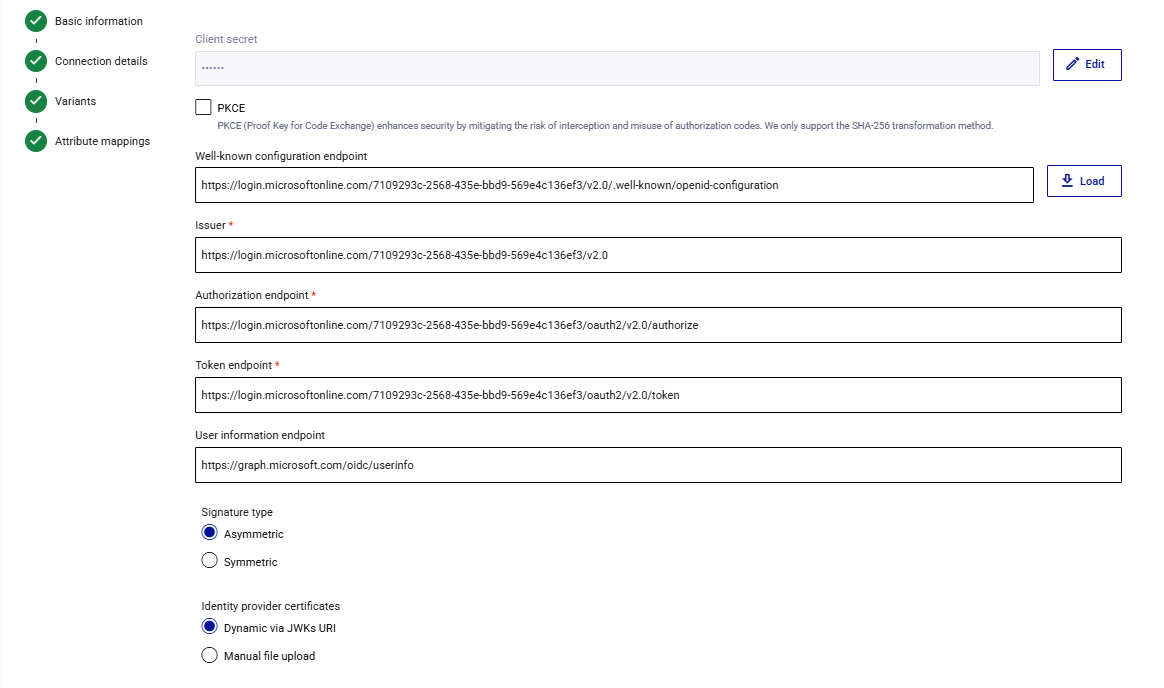Click the download icon in Load button
This screenshot has width=1164, height=688.
click(x=1067, y=180)
